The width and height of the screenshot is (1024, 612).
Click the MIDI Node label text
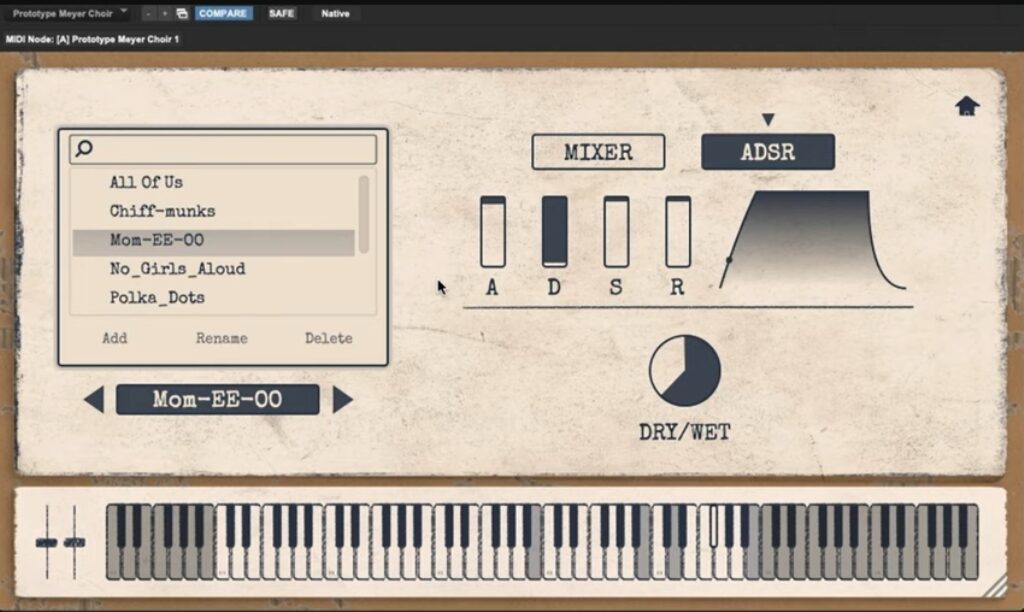click(92, 39)
